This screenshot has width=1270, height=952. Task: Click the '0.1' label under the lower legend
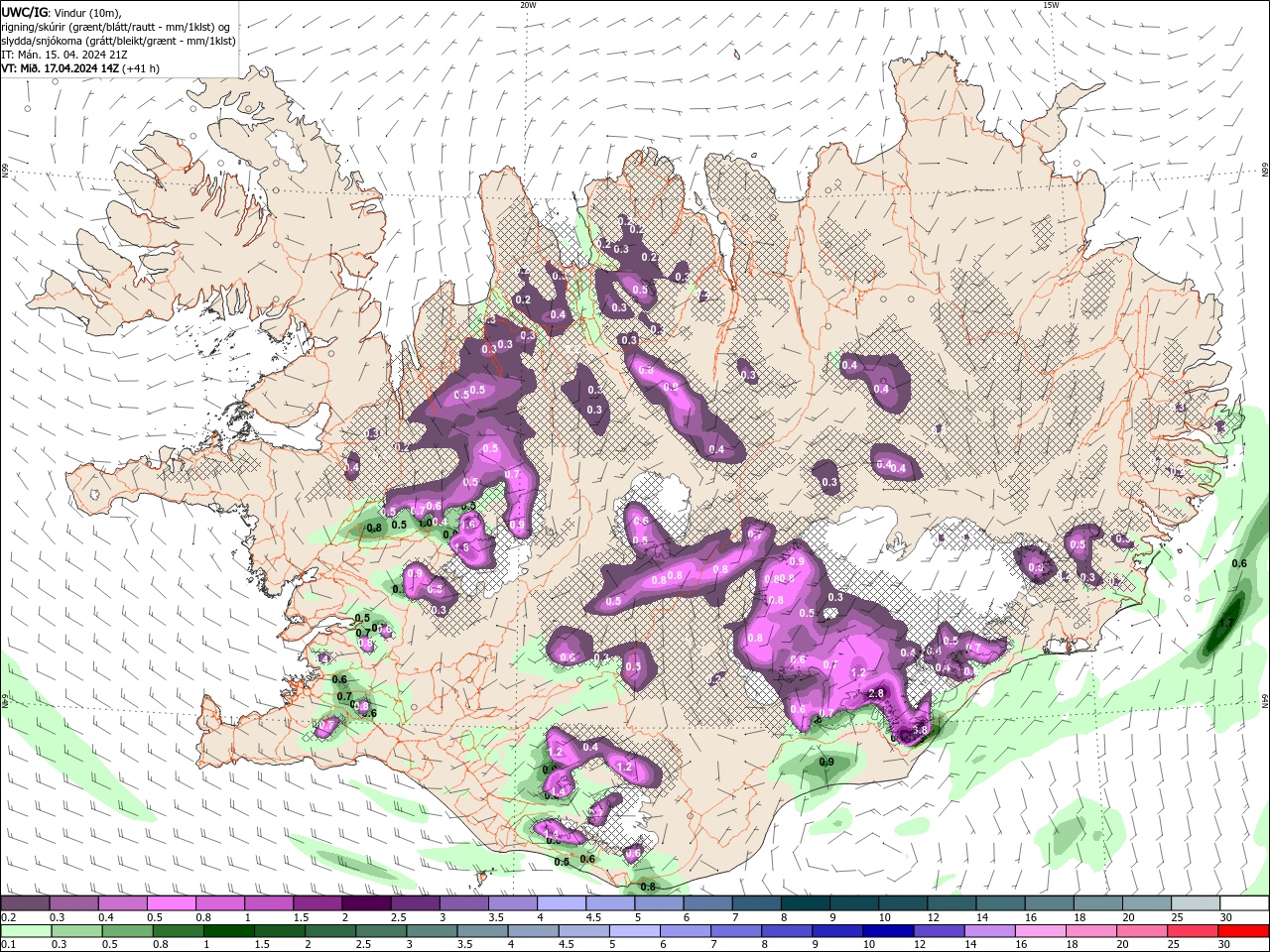coord(7,945)
